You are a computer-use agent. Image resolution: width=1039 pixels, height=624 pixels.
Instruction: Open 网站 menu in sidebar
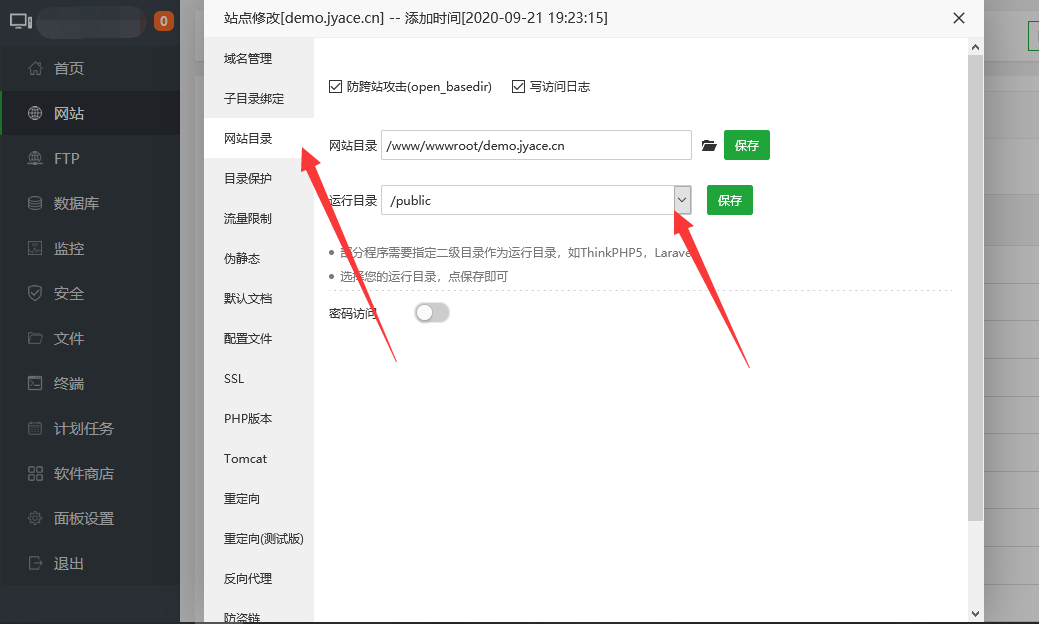click(90, 113)
